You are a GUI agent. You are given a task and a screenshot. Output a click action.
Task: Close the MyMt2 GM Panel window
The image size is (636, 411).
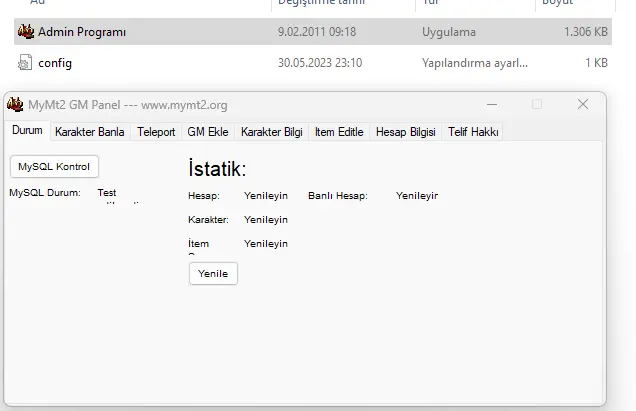[x=583, y=105]
